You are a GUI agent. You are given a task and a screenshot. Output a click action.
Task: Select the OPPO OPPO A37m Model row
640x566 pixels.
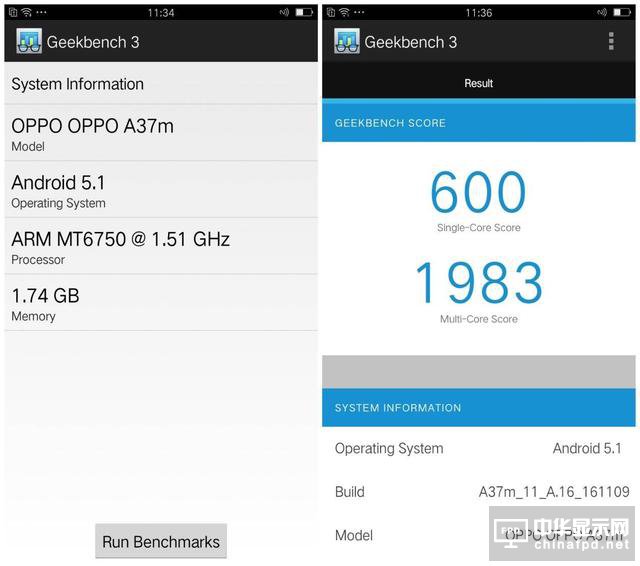tap(160, 133)
